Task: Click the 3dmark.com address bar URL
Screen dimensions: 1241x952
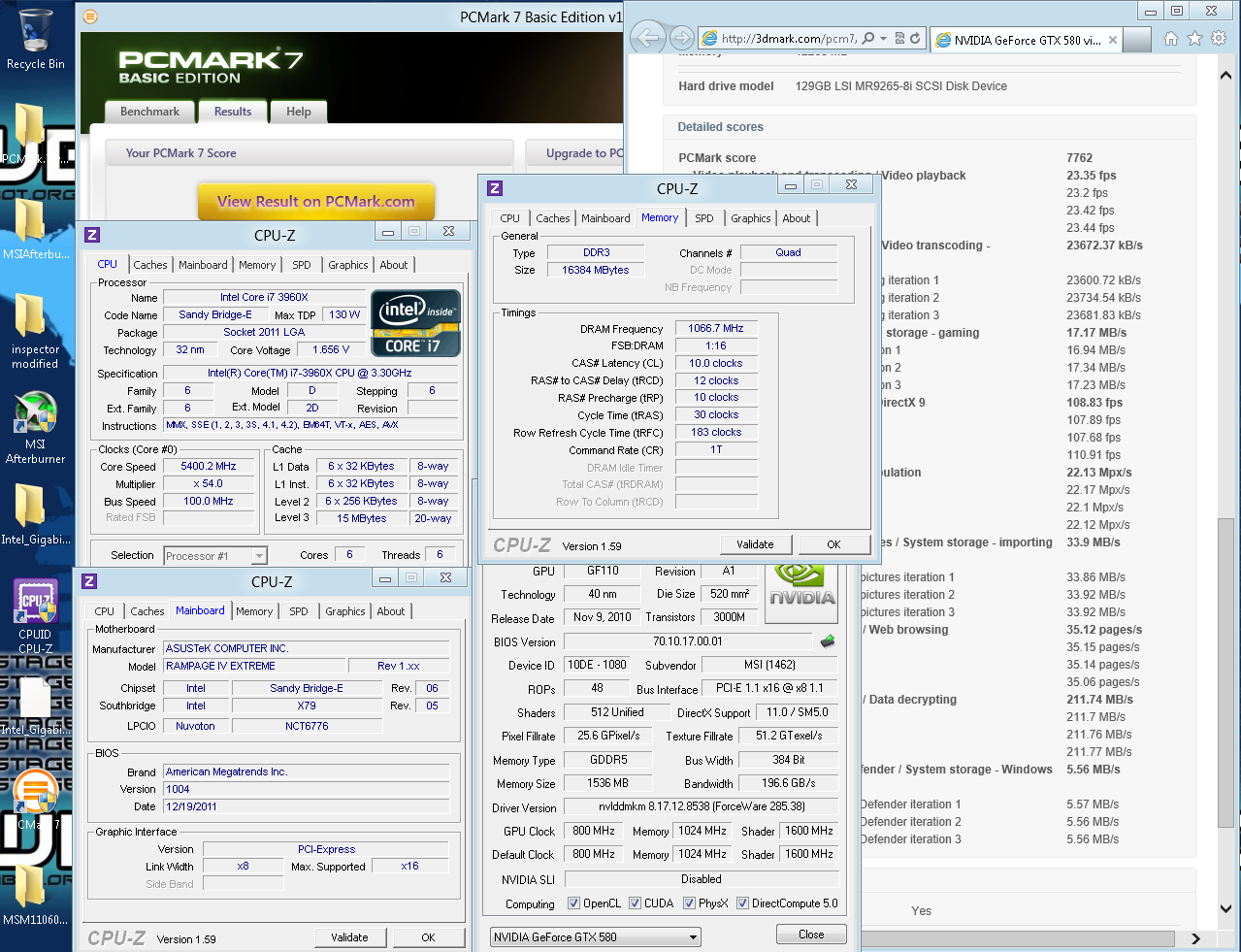Action: pyautogui.click(x=788, y=39)
